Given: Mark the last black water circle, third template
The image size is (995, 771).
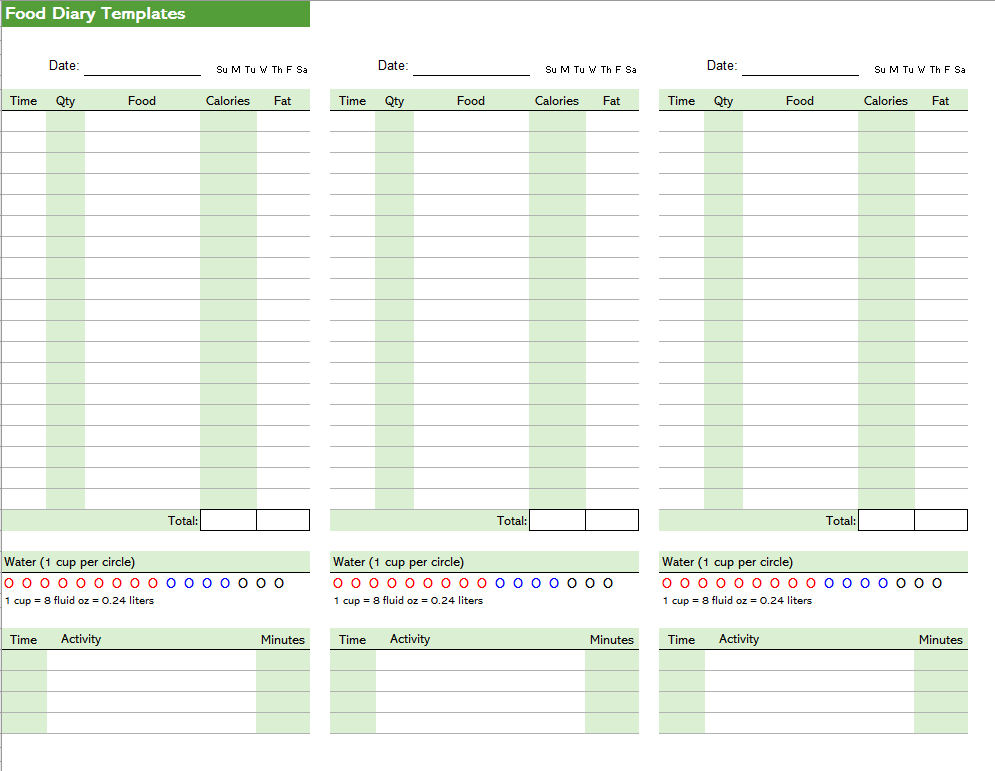Looking at the screenshot, I should [937, 583].
